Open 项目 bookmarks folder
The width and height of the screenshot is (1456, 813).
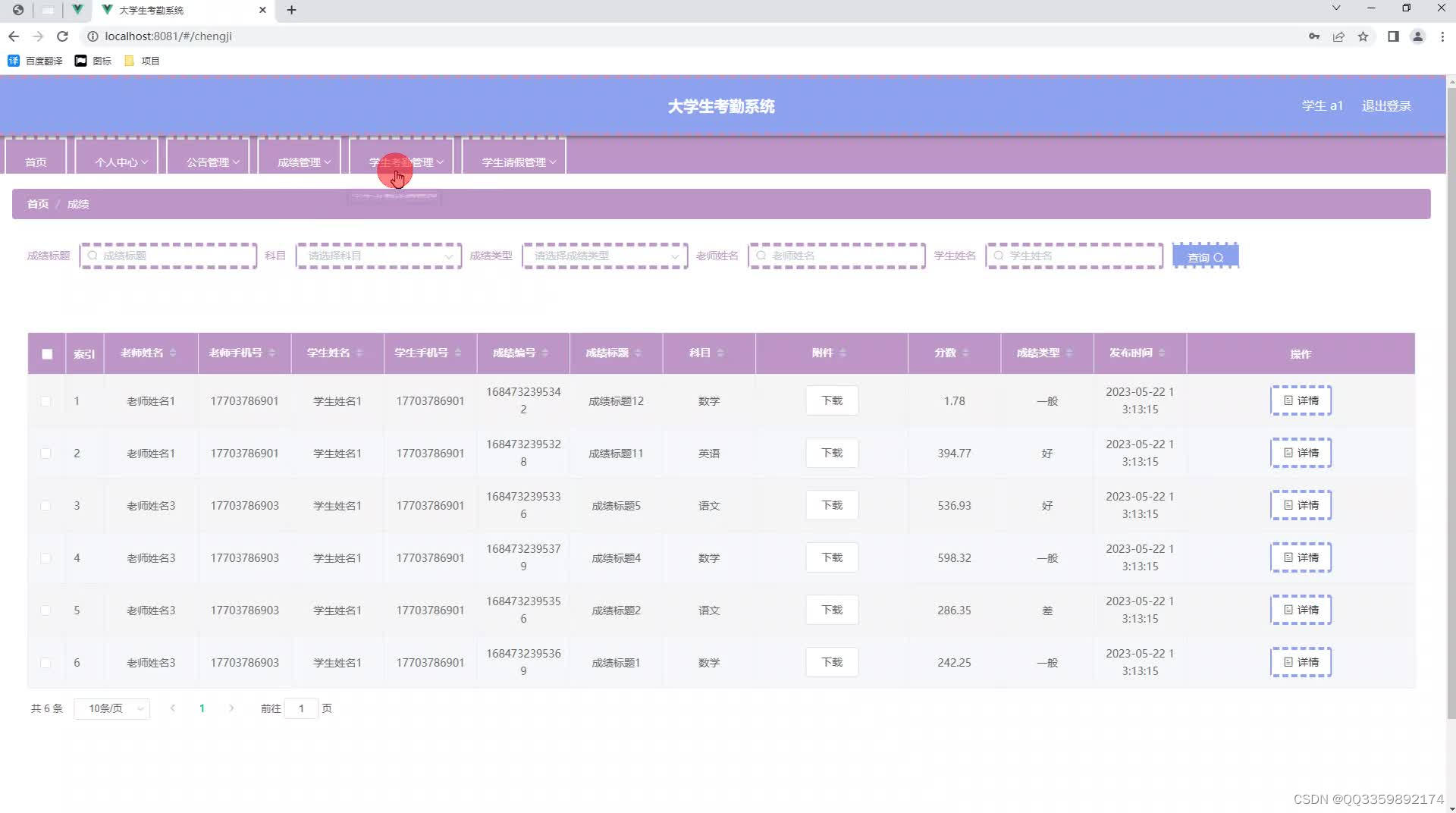coord(142,61)
